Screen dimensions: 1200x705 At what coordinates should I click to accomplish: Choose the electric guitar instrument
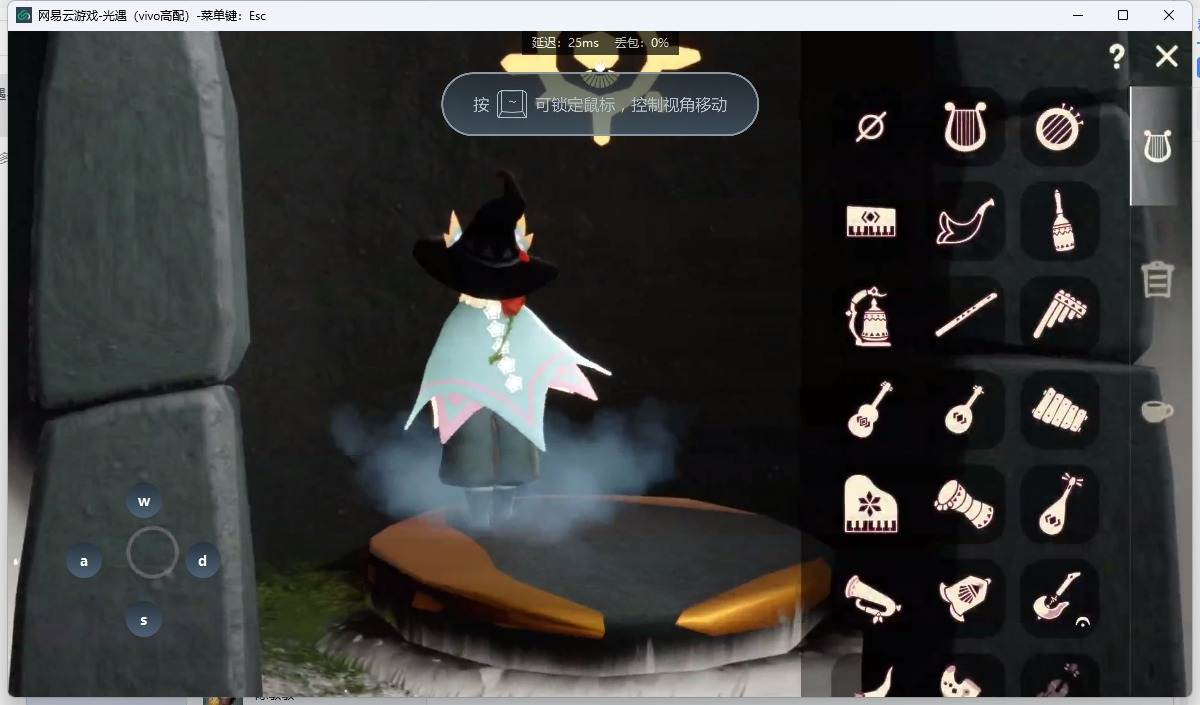[1058, 597]
